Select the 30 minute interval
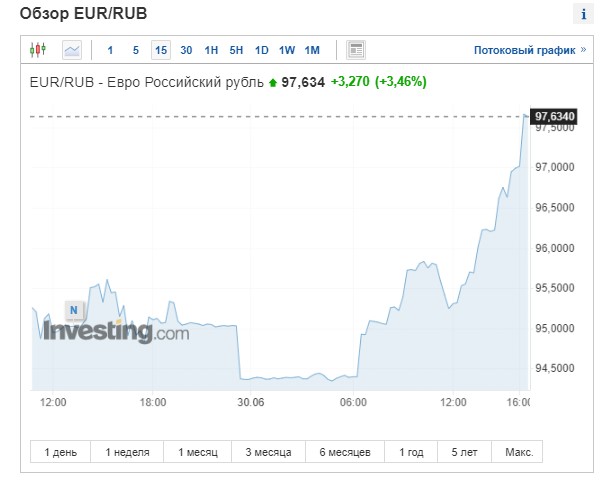 pos(186,50)
